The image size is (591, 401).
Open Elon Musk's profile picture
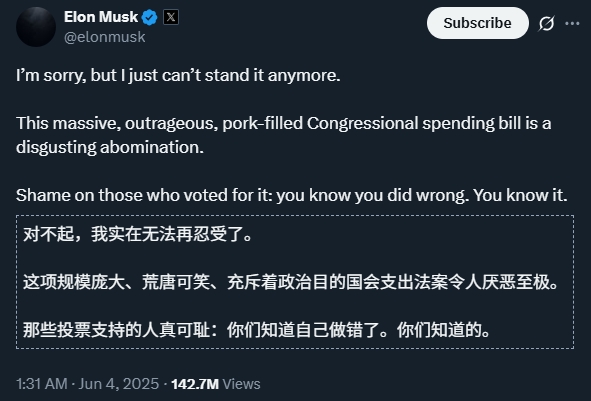pos(36,27)
